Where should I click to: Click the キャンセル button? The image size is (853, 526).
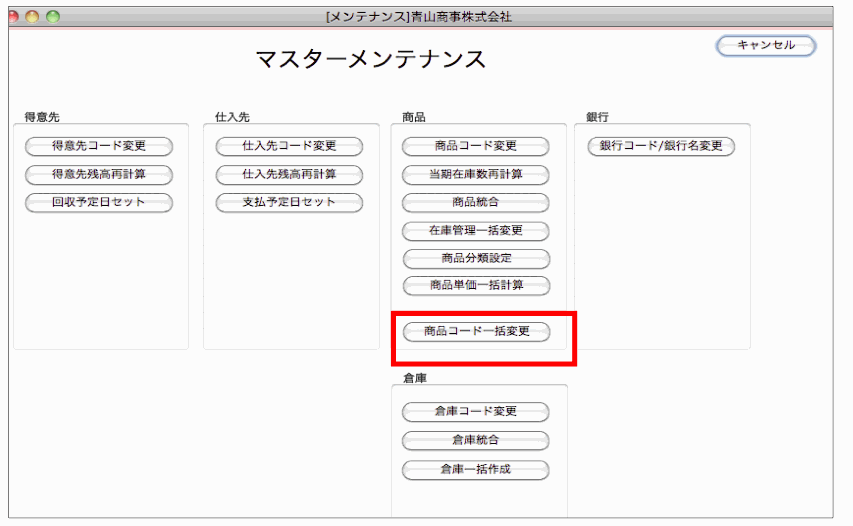point(765,46)
